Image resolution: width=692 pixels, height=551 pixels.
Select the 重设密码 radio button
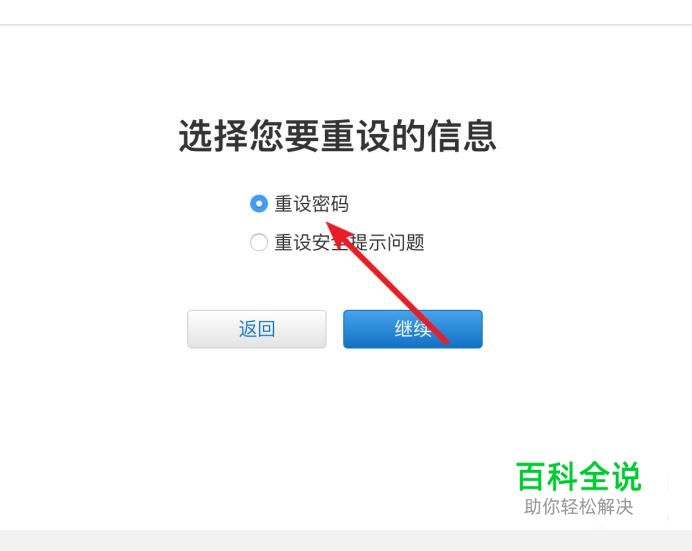pyautogui.click(x=259, y=204)
